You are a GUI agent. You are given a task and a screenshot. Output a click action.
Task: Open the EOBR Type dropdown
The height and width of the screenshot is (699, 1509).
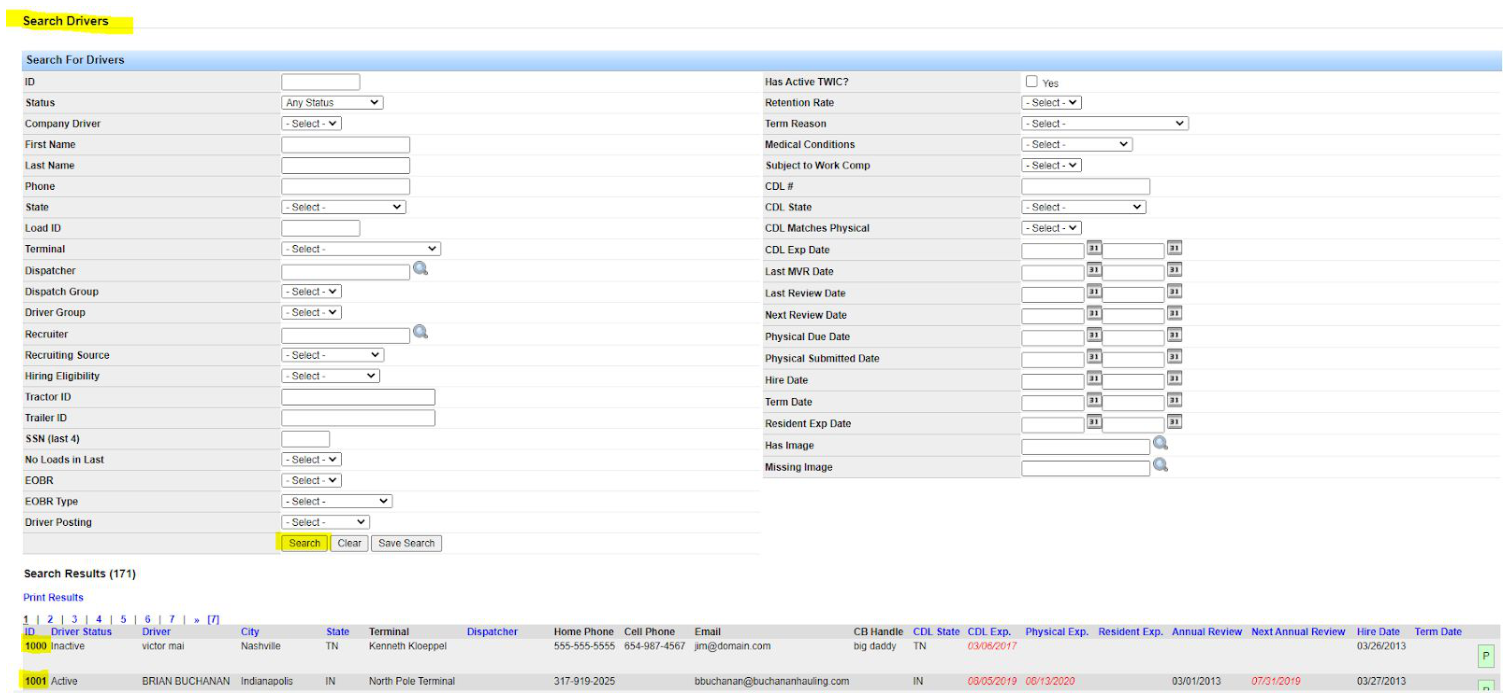(337, 501)
